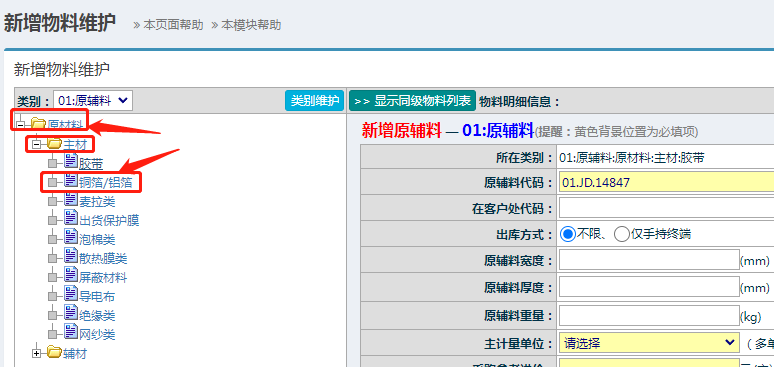Select the 不限 radio button
The width and height of the screenshot is (774, 367).
(x=568, y=234)
